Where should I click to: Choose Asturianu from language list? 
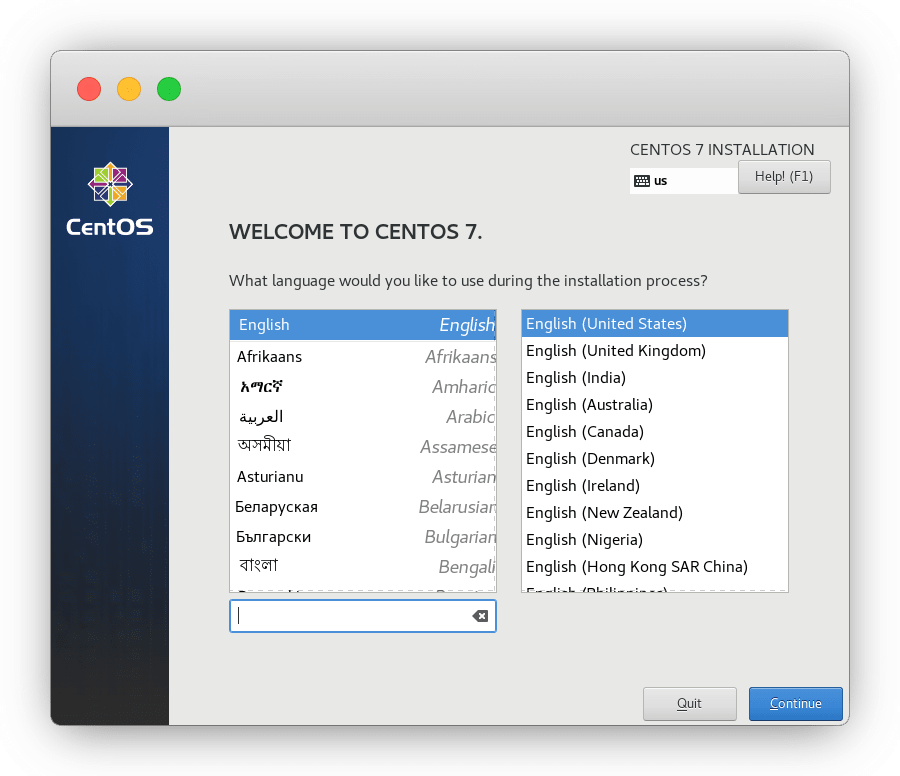click(362, 477)
